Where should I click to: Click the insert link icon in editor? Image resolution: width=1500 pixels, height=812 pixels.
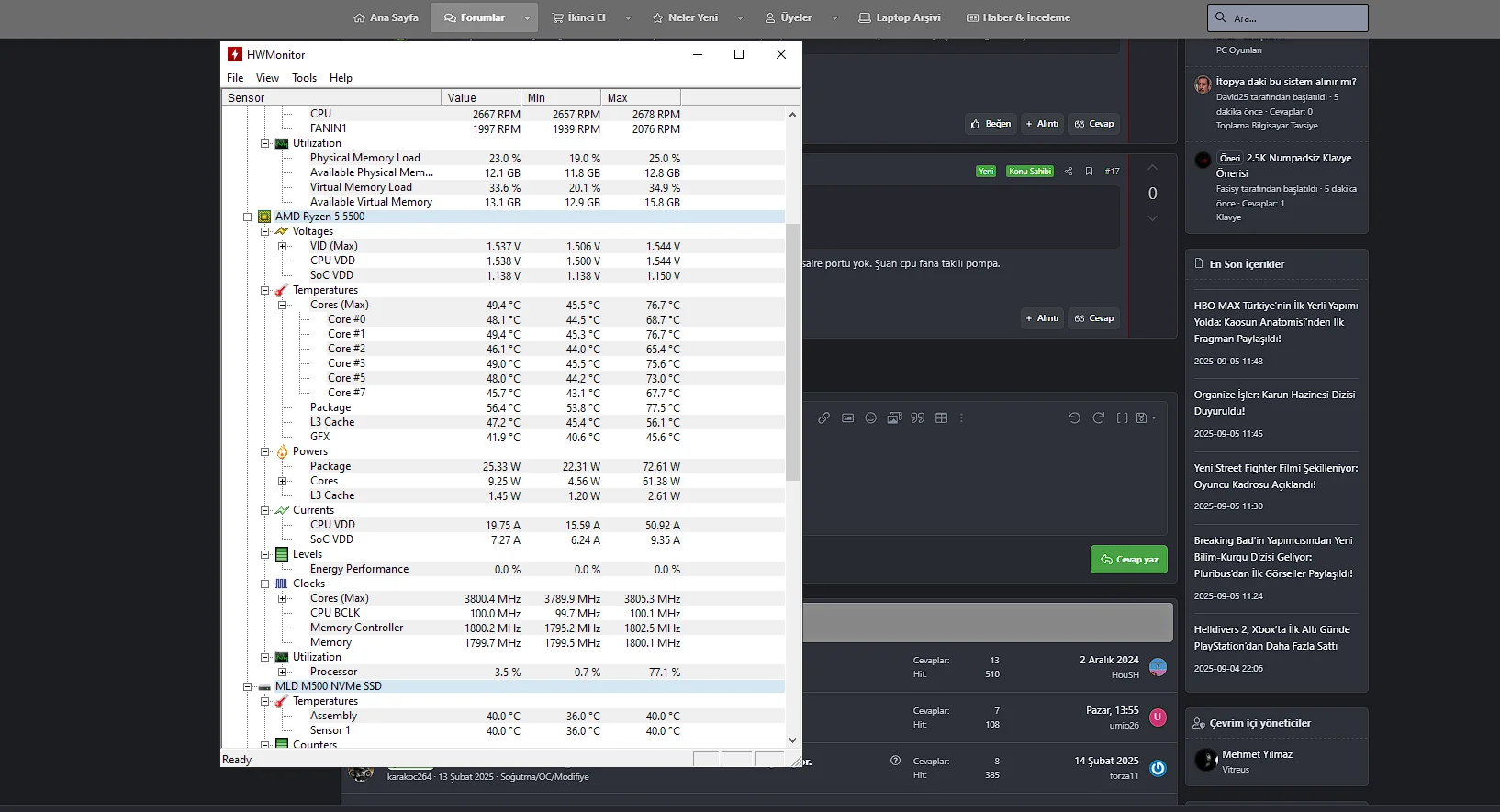click(823, 418)
